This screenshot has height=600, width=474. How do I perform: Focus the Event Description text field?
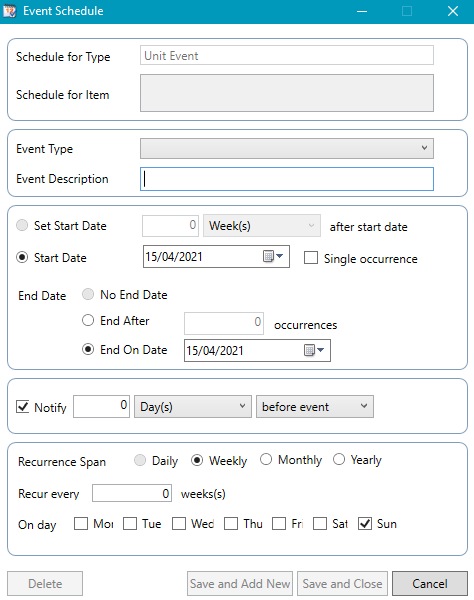coord(287,179)
